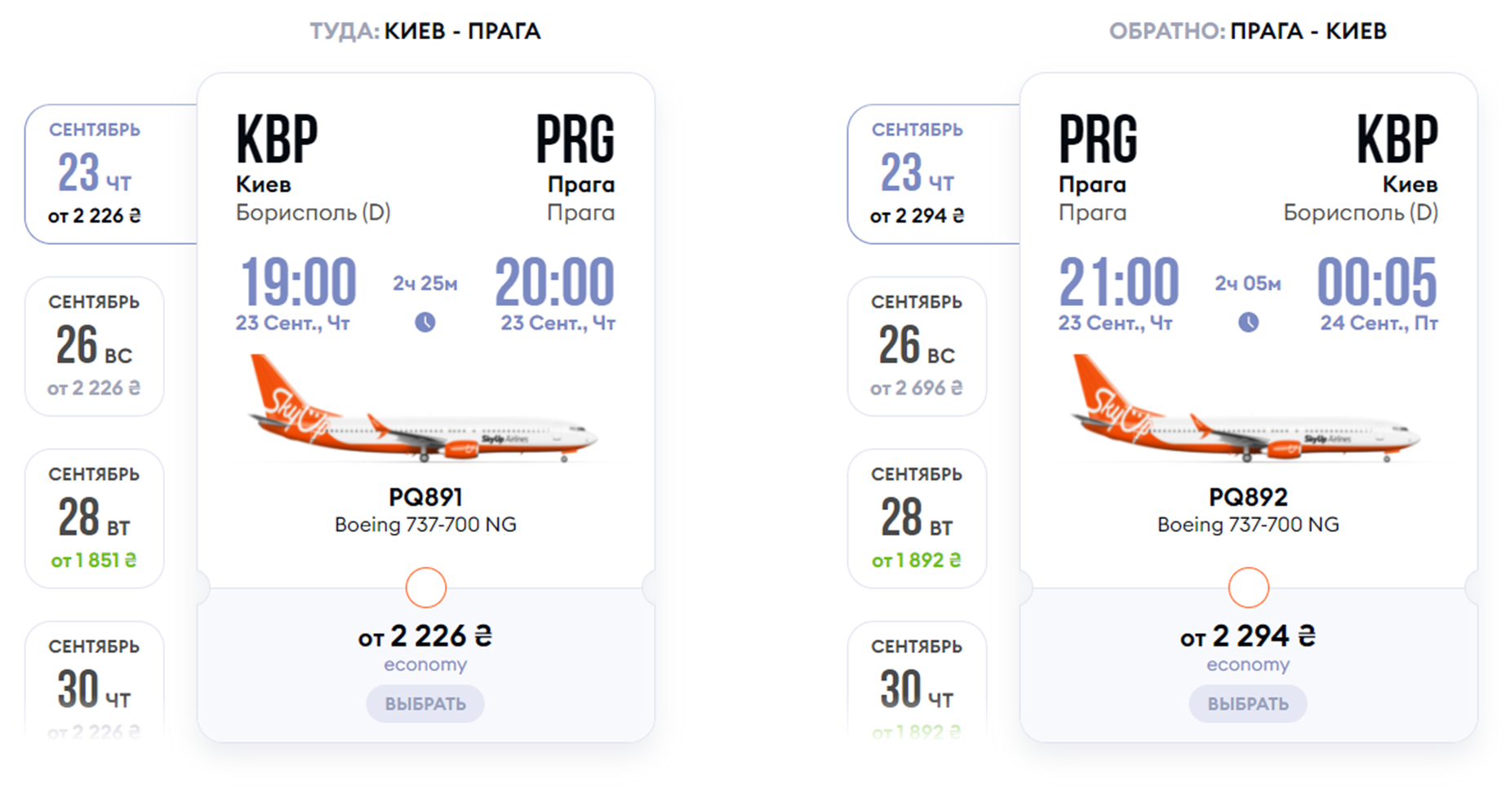This screenshot has width=1506, height=812.
Task: Select the economy fare radio circle for Prague–Kyiv
Action: pos(1249,588)
